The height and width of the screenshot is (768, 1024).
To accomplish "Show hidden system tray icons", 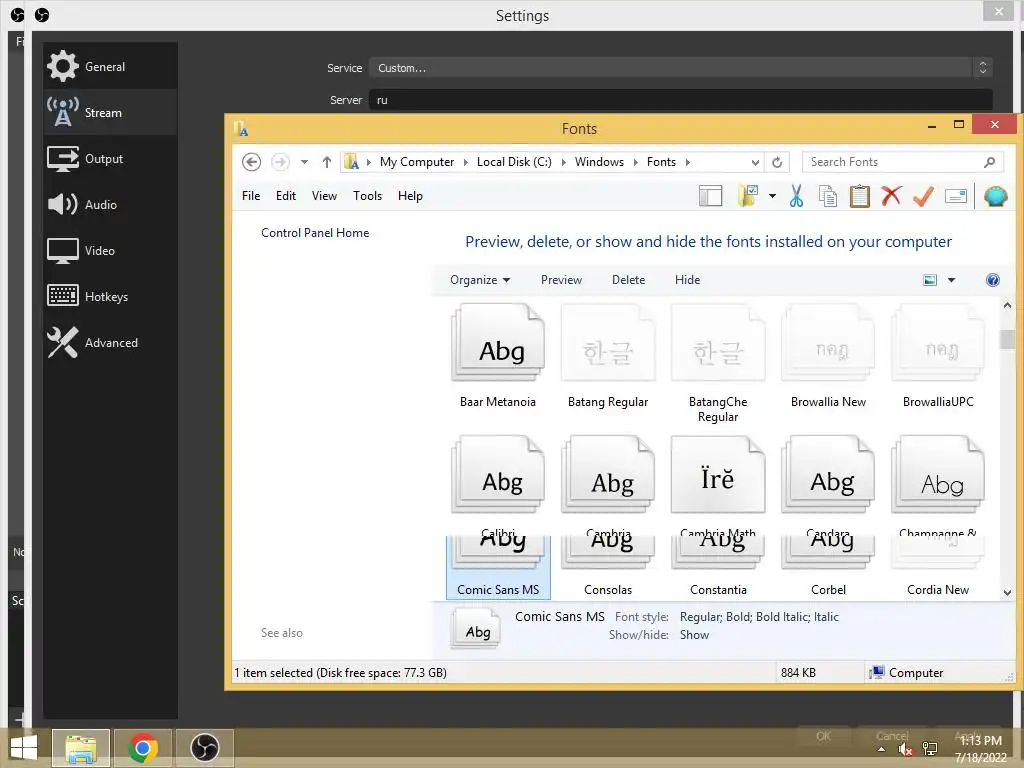I will pyautogui.click(x=882, y=749).
